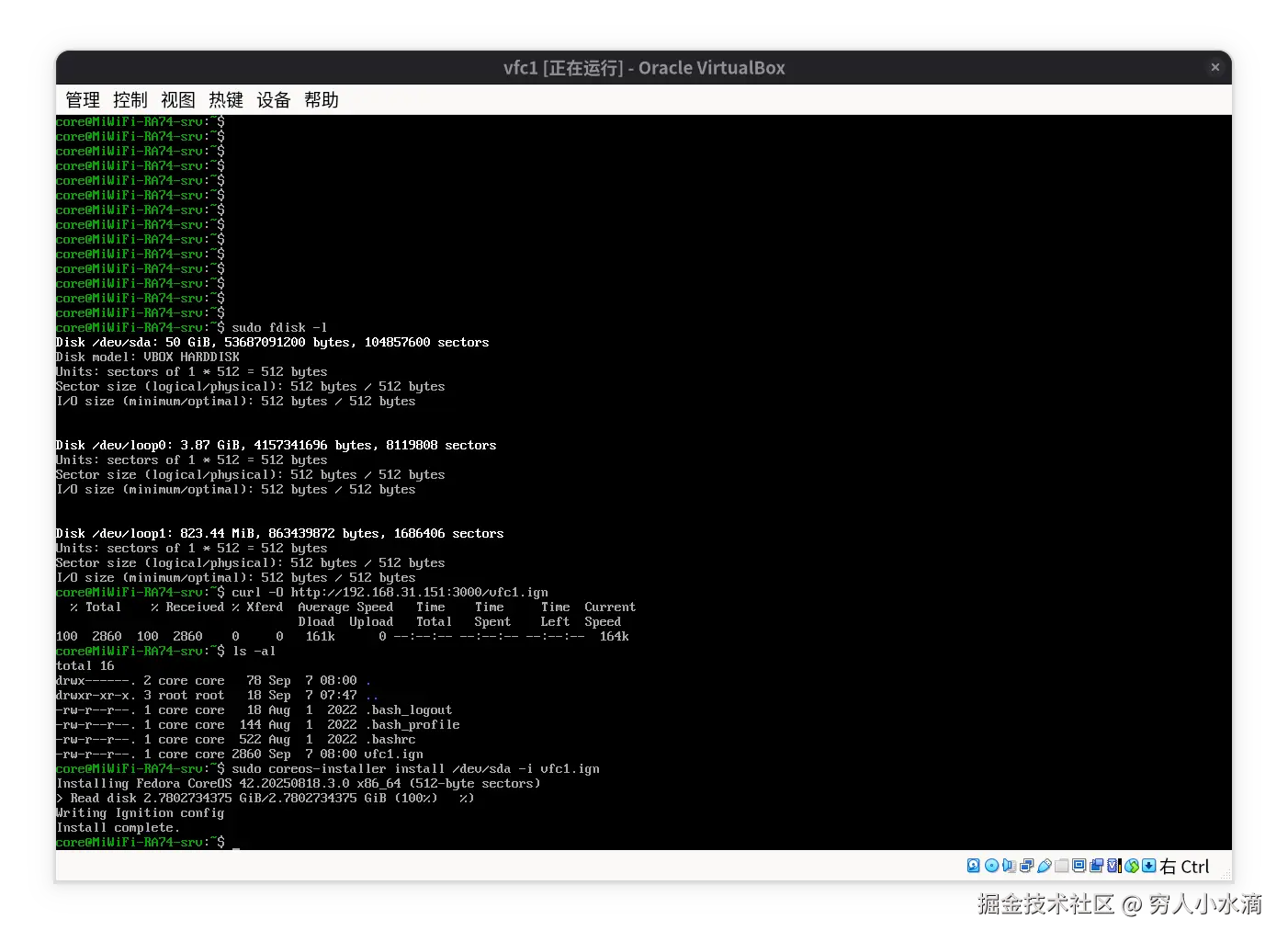
Task: Click the final terminal prompt with cursor
Action: click(x=147, y=842)
